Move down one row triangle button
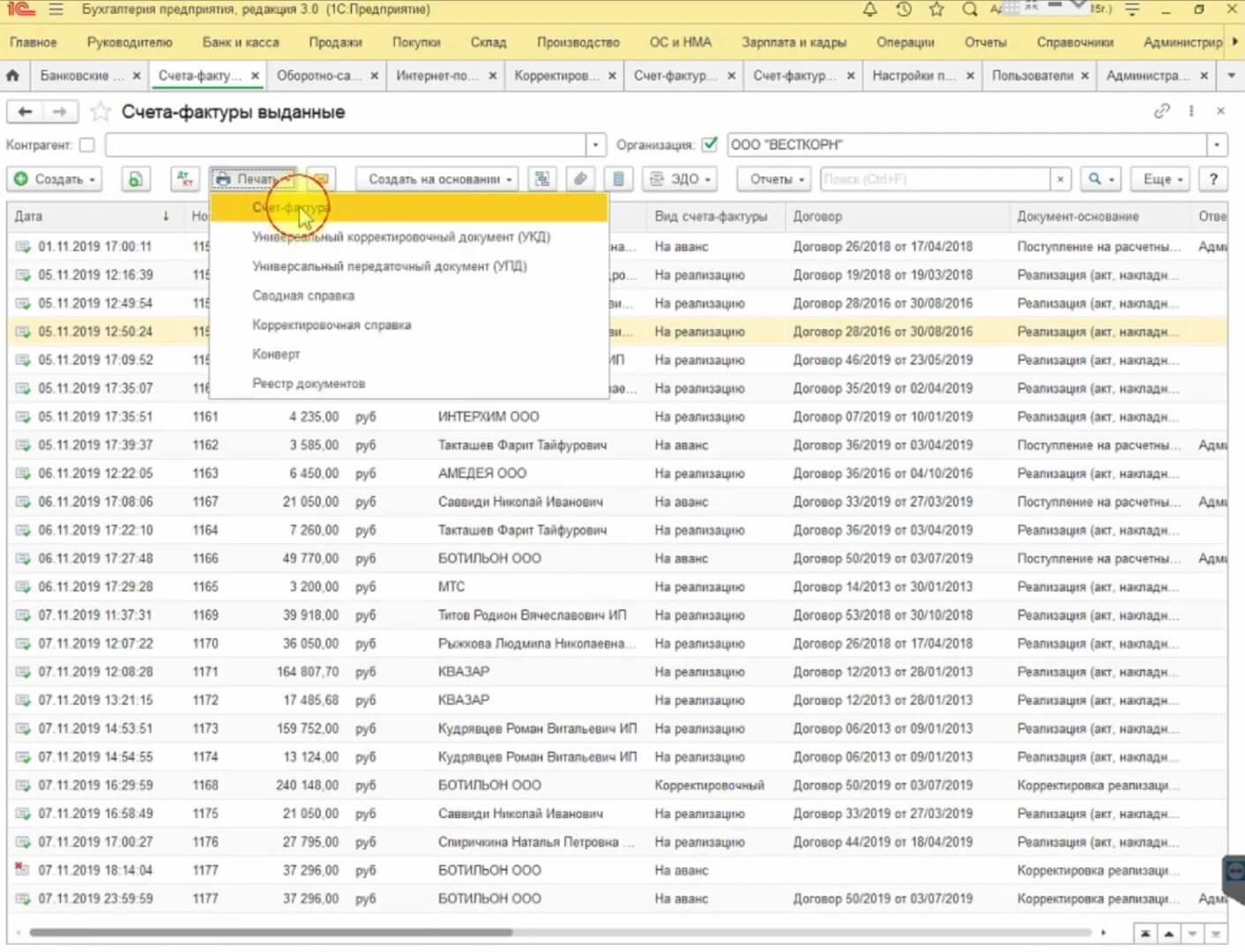Viewport: 1245px width, 952px height. (x=1192, y=933)
